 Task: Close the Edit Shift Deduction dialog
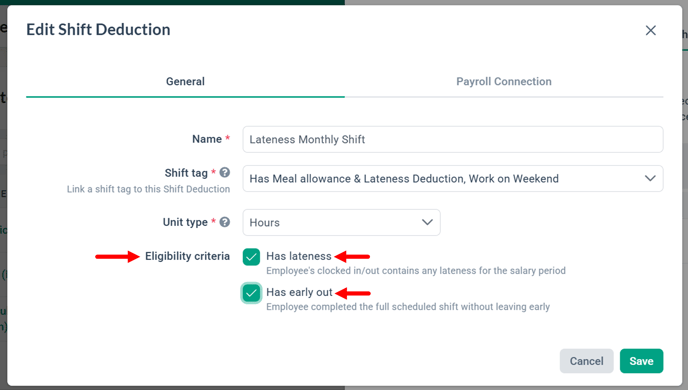(x=650, y=30)
